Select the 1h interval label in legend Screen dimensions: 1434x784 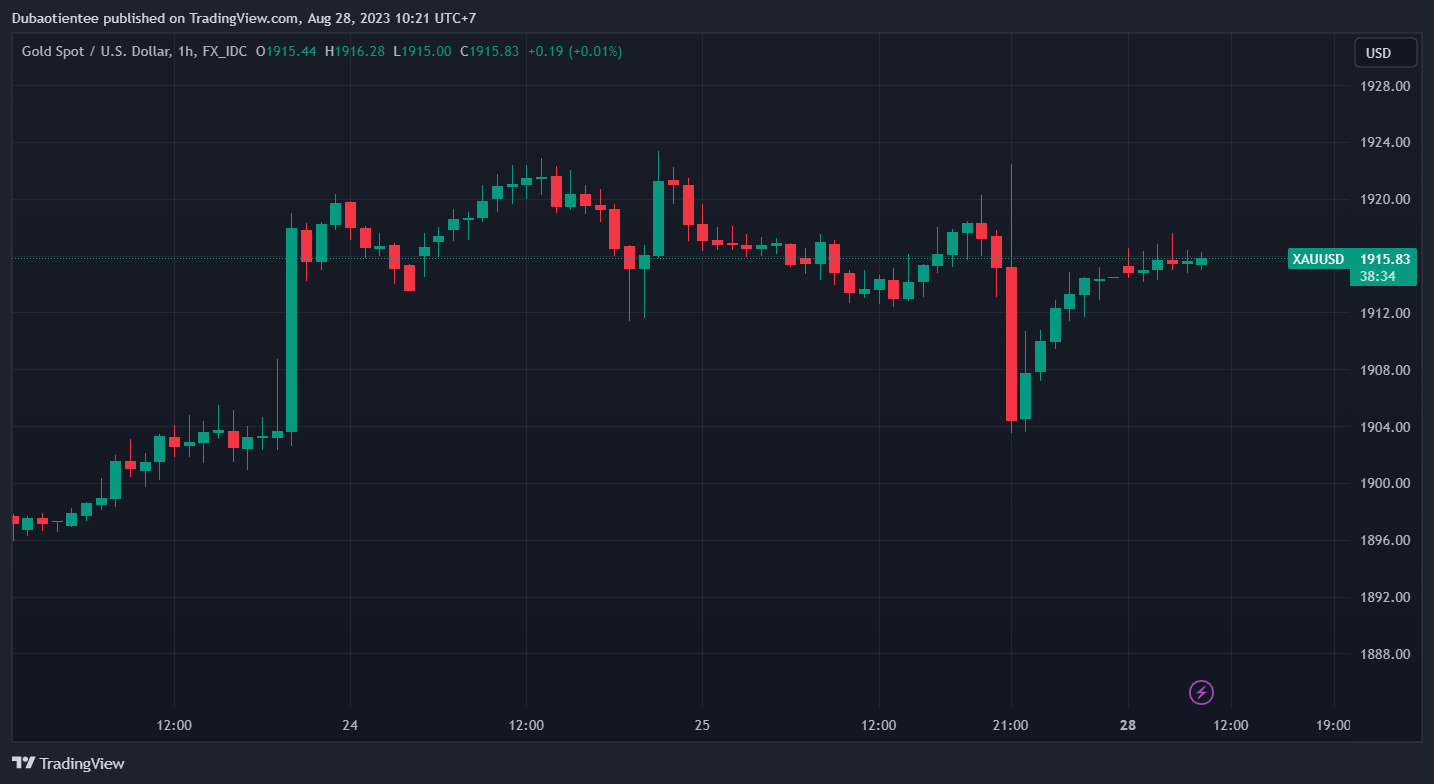tap(185, 51)
